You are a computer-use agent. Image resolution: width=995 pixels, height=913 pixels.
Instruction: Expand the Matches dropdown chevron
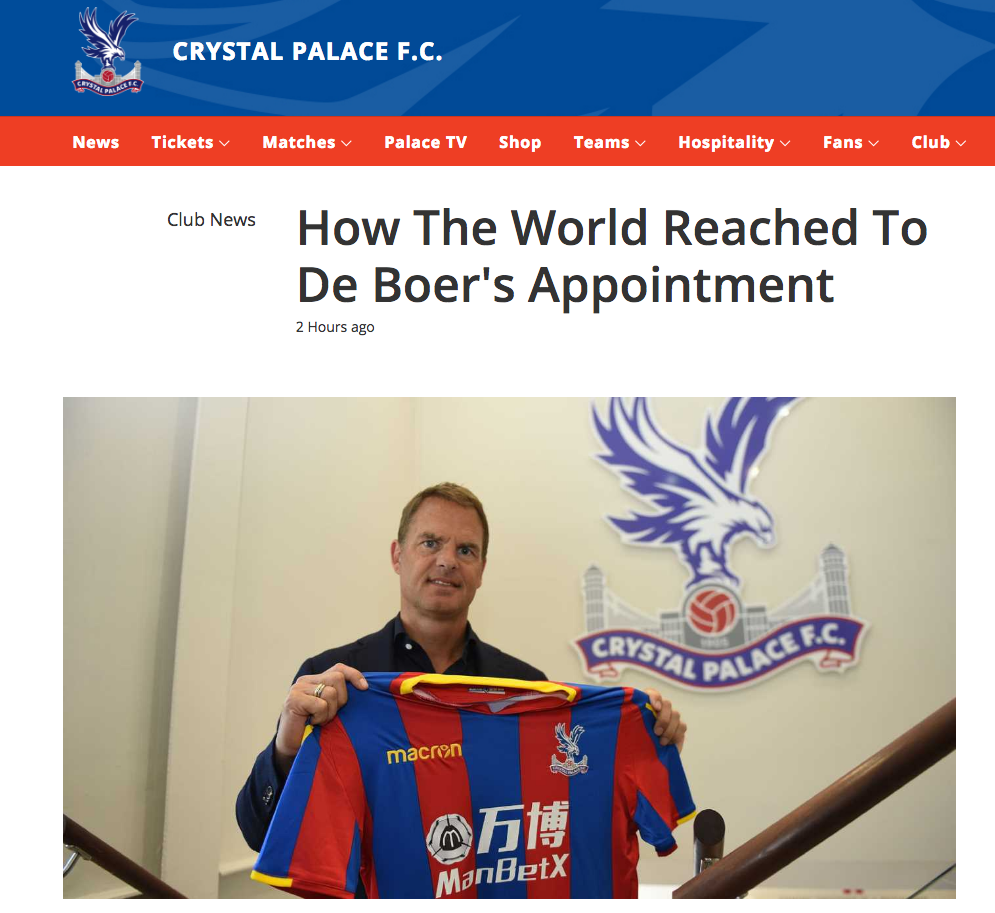pyautogui.click(x=346, y=143)
